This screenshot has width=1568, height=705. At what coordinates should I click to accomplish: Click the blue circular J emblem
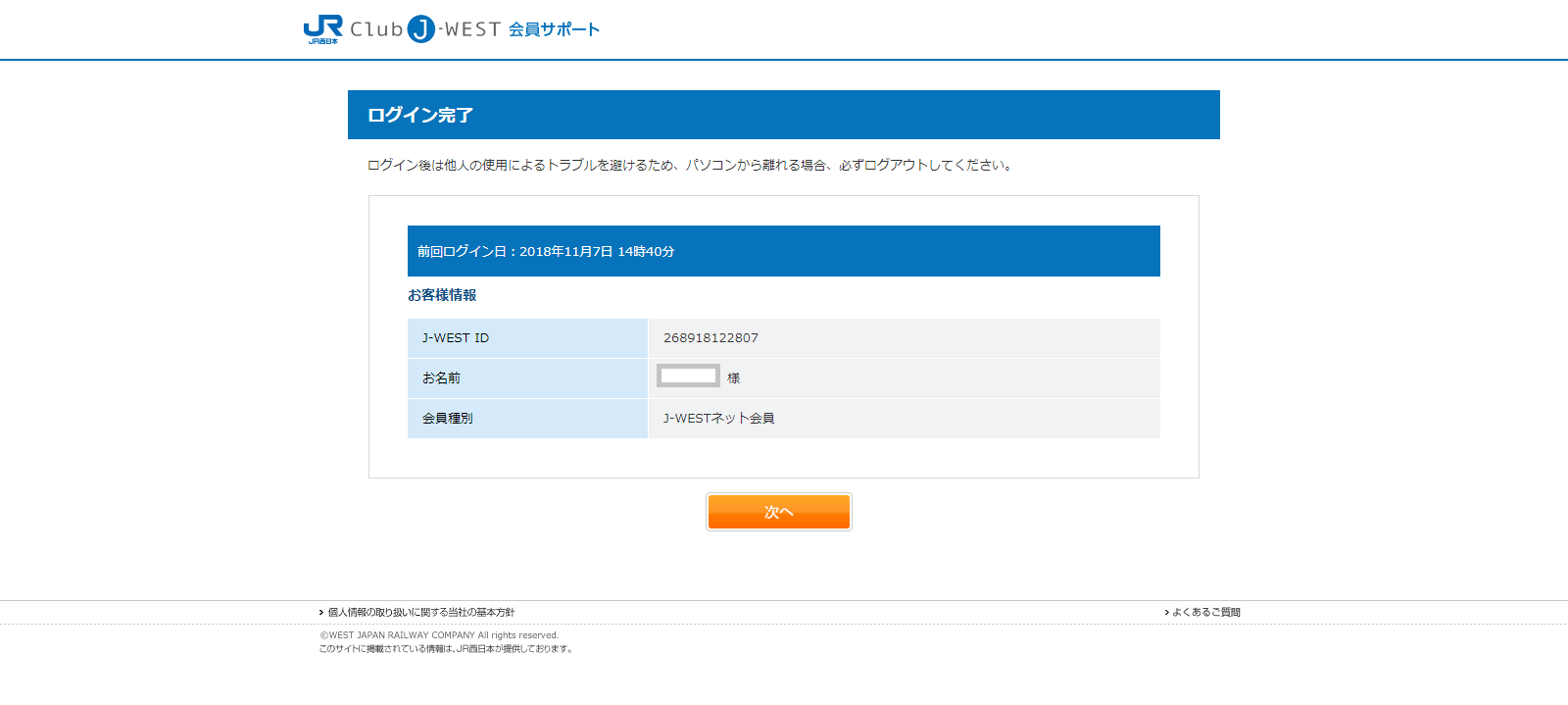point(421,29)
